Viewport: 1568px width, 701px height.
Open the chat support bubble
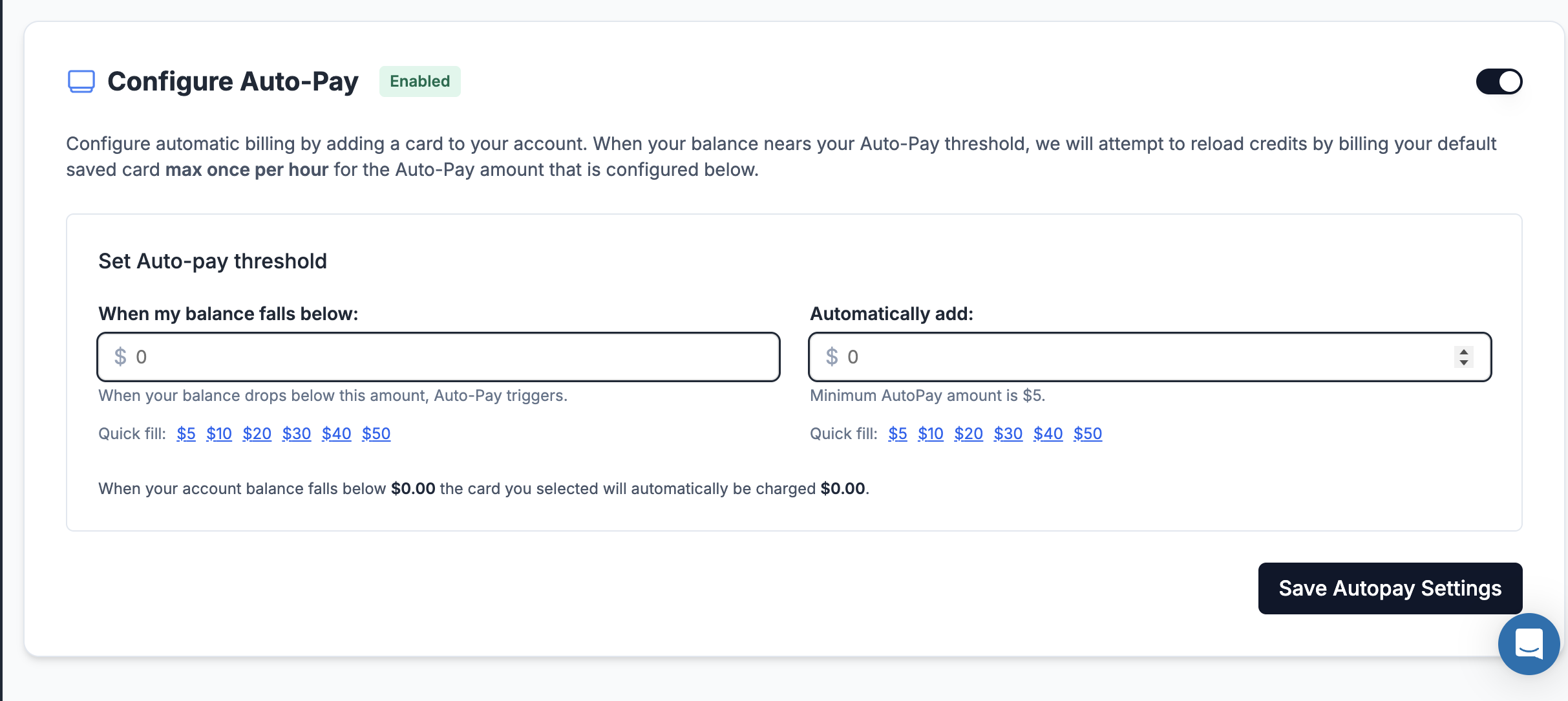(1529, 644)
